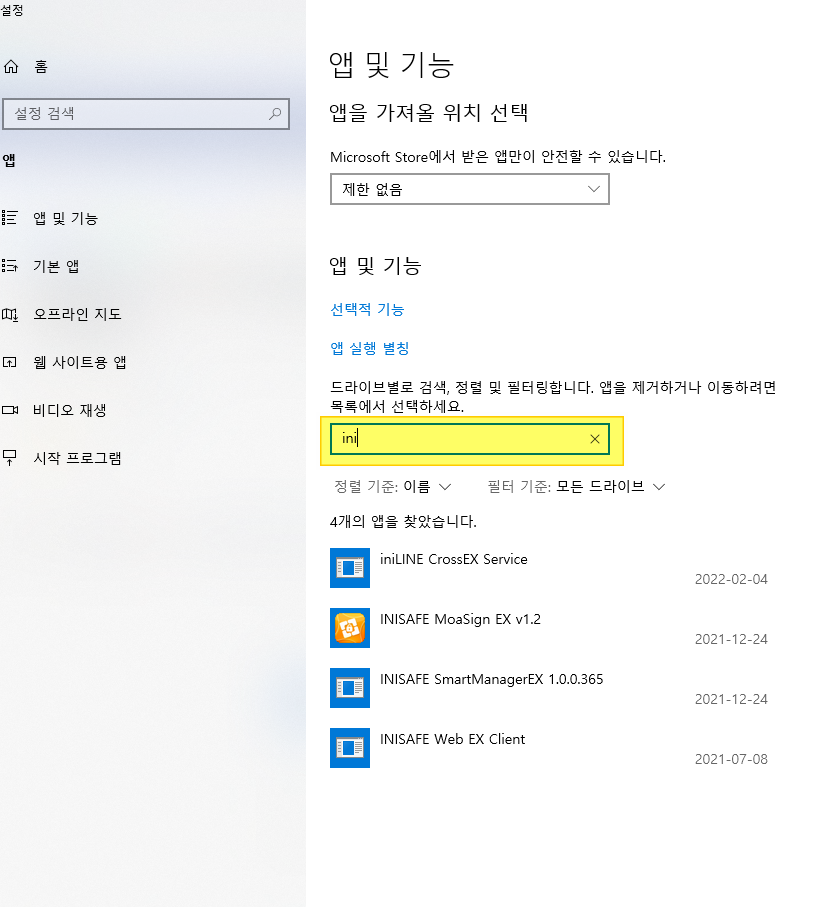
Task: Select 기본 앱 in the sidebar
Action: 56,266
